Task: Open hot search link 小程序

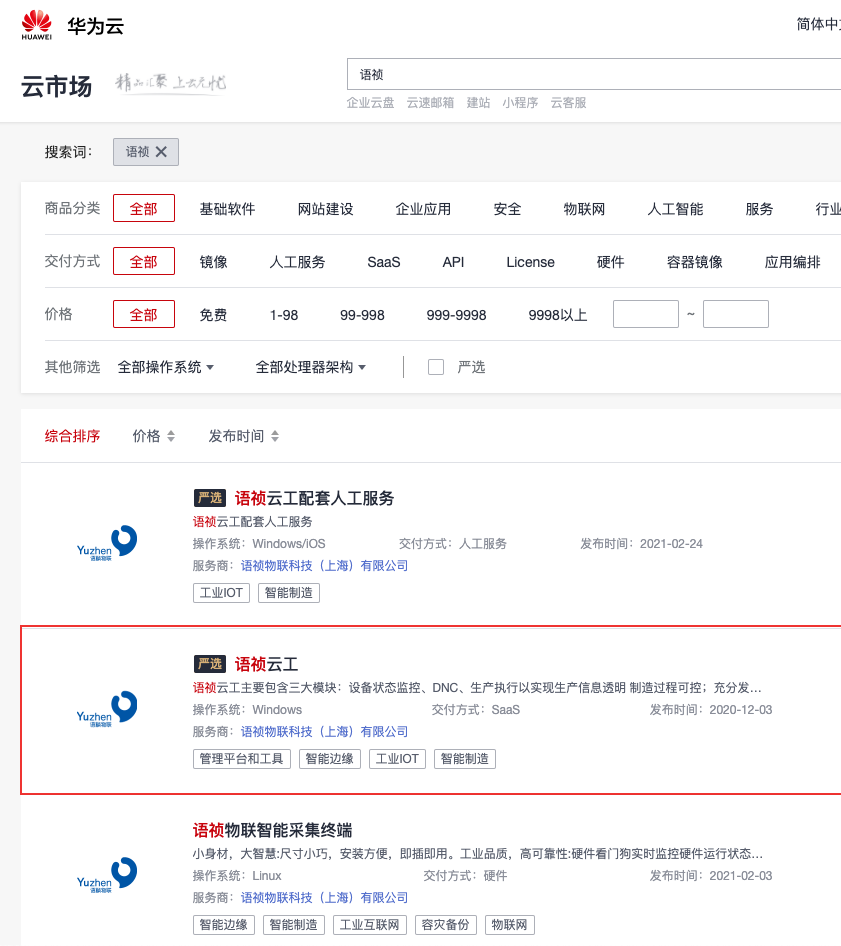Action: pyautogui.click(x=520, y=103)
